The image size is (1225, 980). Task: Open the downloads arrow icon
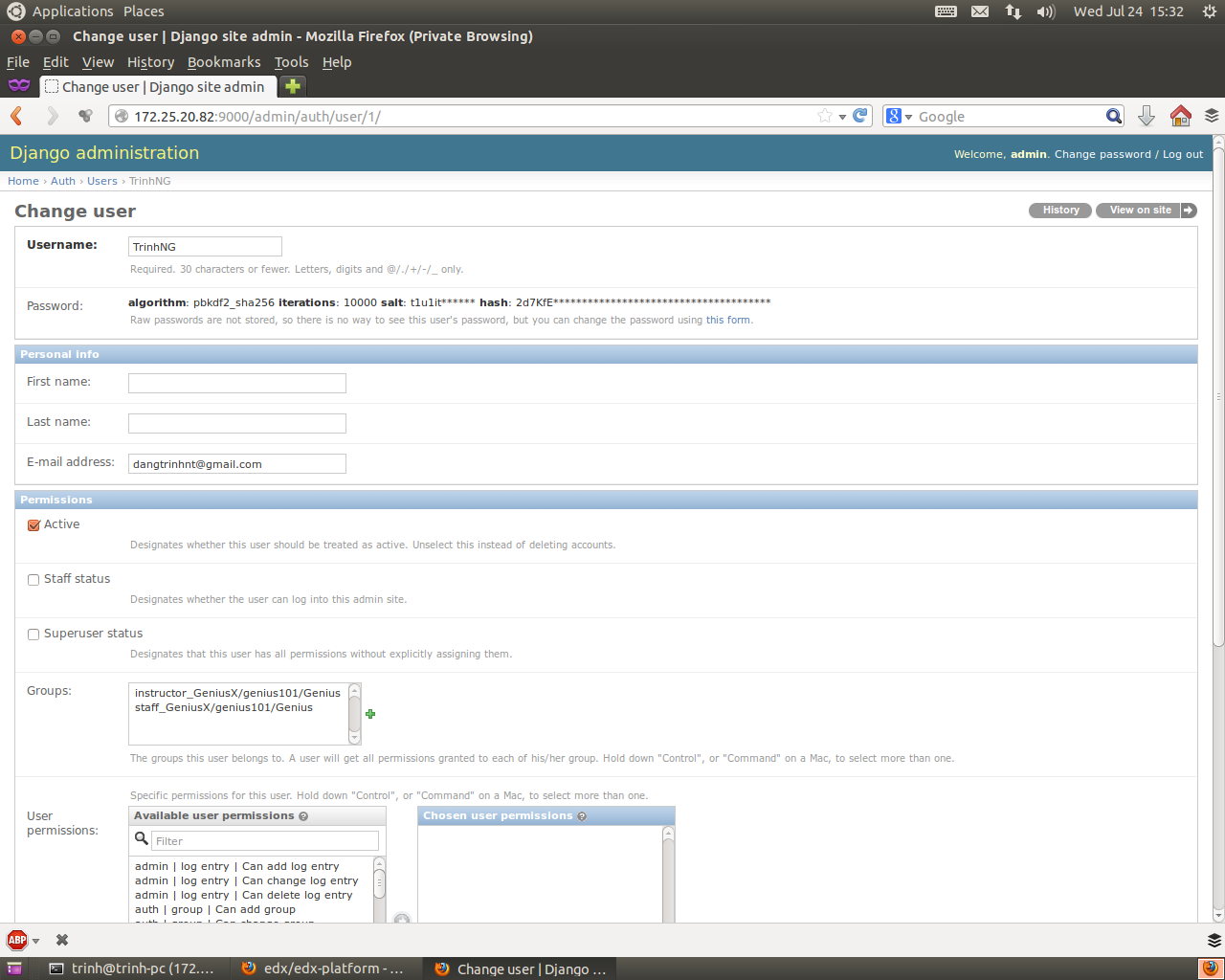coord(1146,116)
